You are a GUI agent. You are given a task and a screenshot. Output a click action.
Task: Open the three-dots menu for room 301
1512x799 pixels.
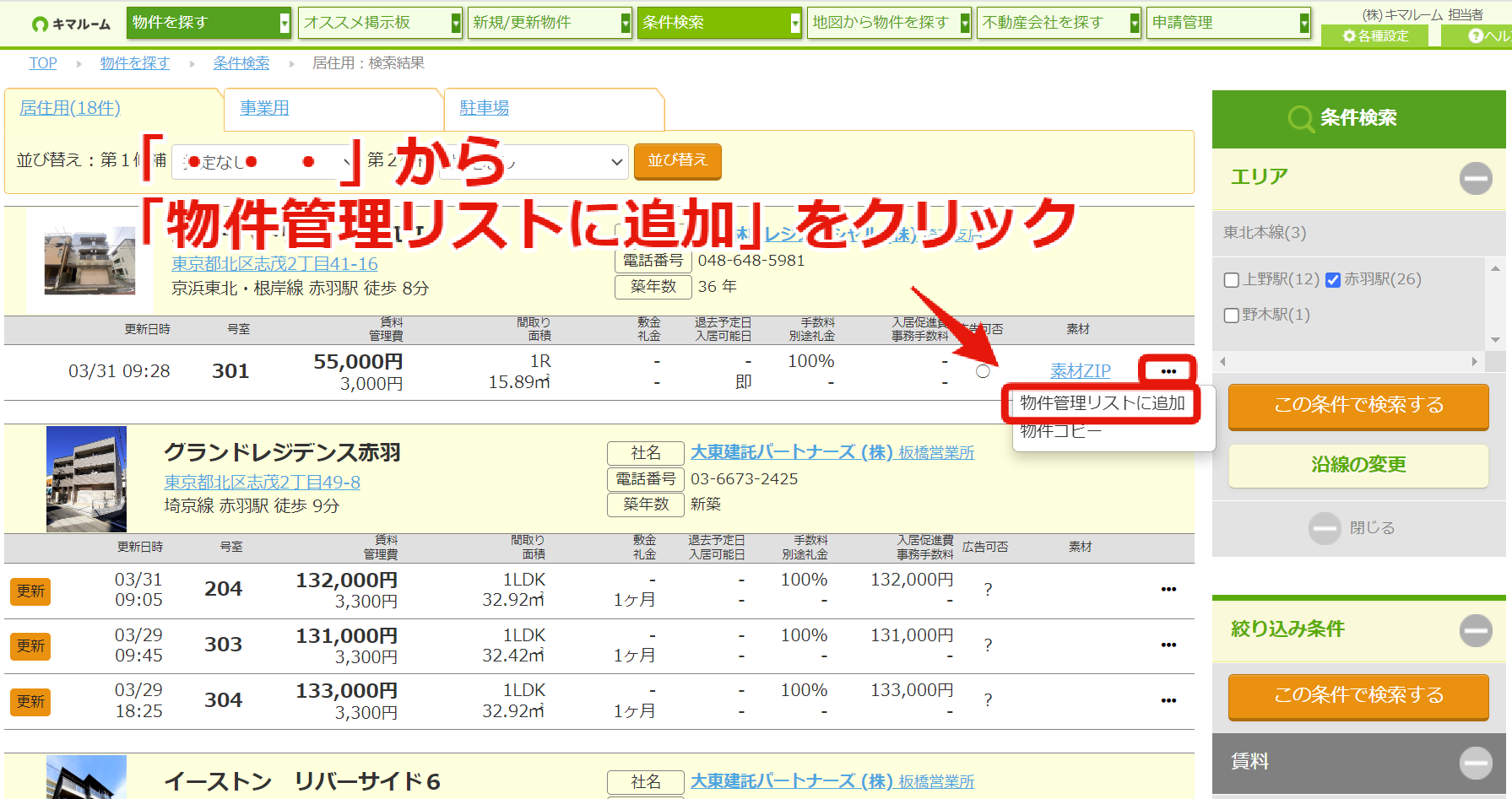coord(1168,371)
